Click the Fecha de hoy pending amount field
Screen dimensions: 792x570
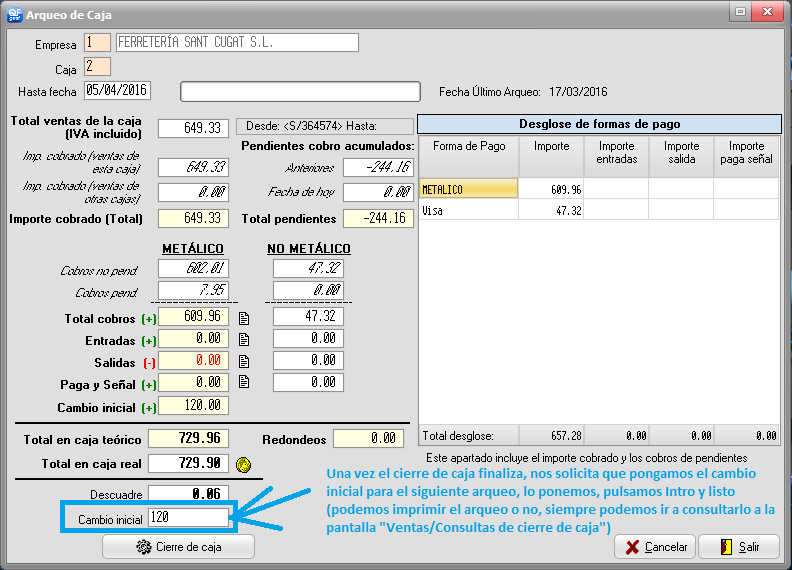coord(378,192)
